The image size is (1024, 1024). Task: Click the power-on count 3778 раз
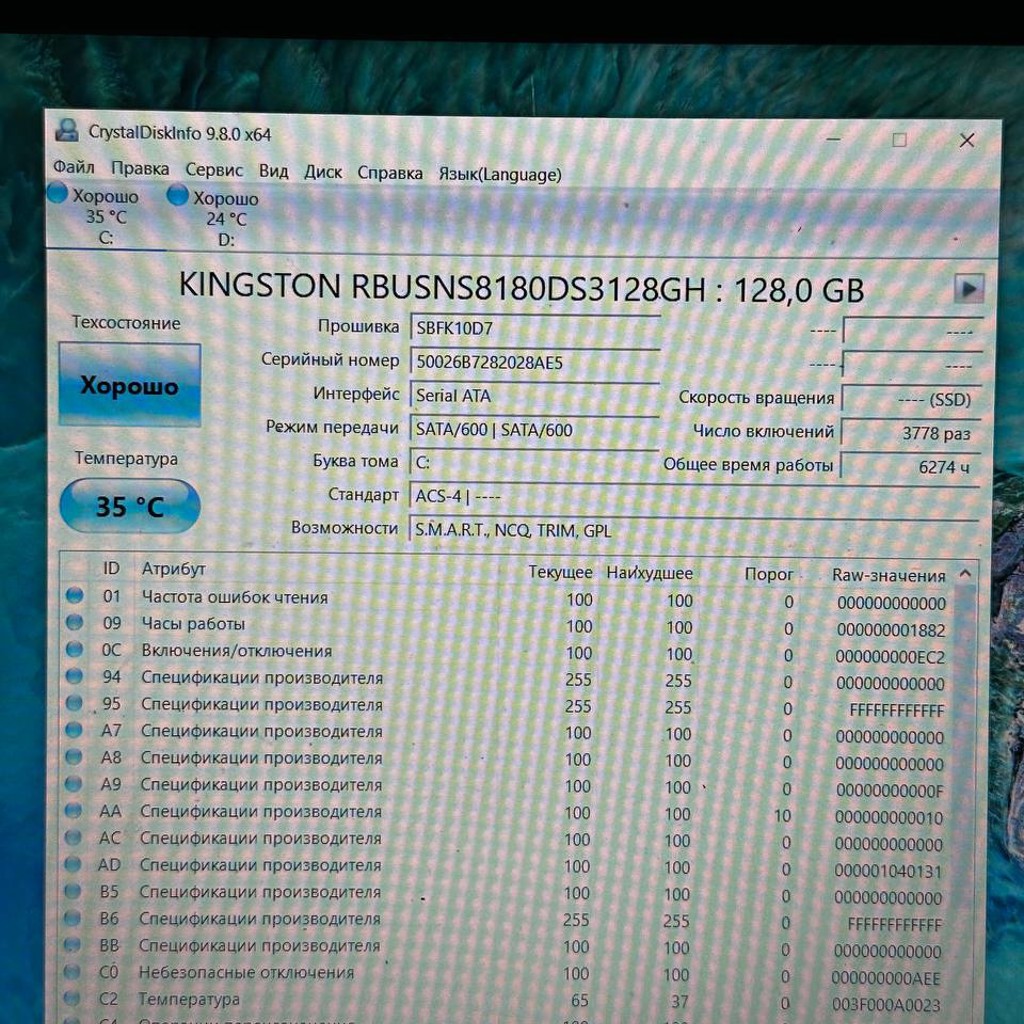(912, 433)
